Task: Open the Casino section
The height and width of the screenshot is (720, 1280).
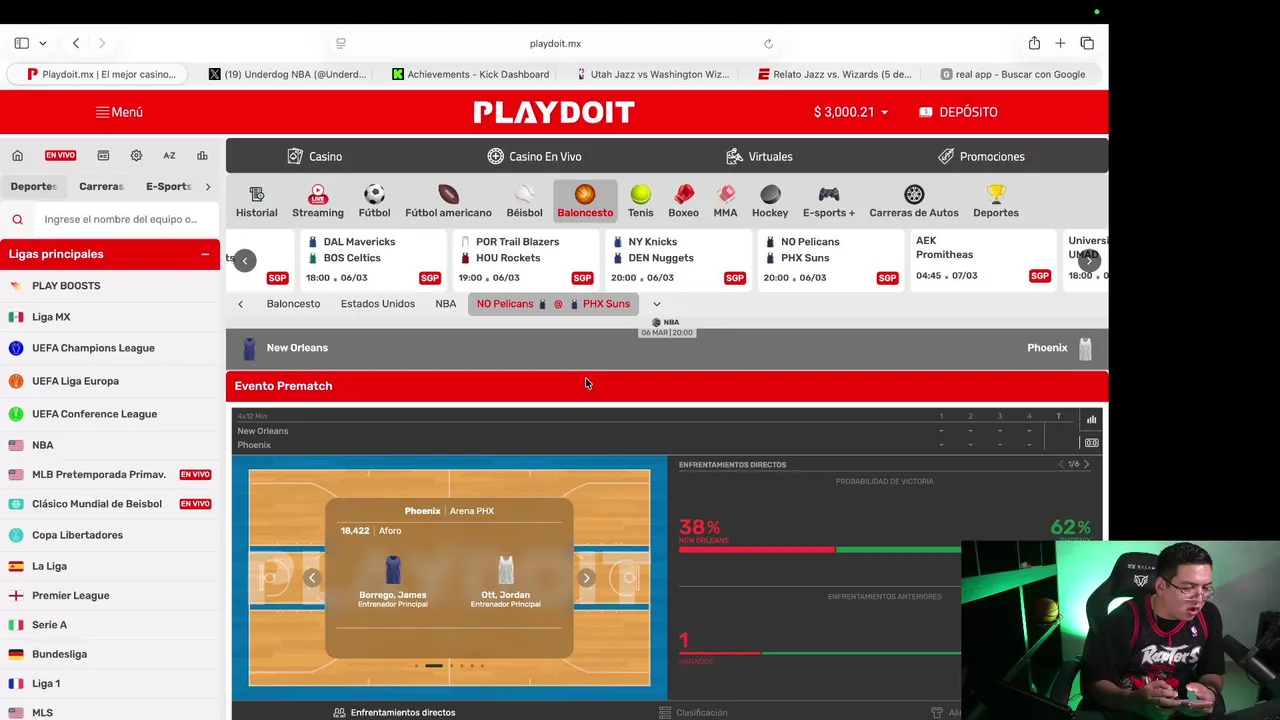Action: (315, 156)
